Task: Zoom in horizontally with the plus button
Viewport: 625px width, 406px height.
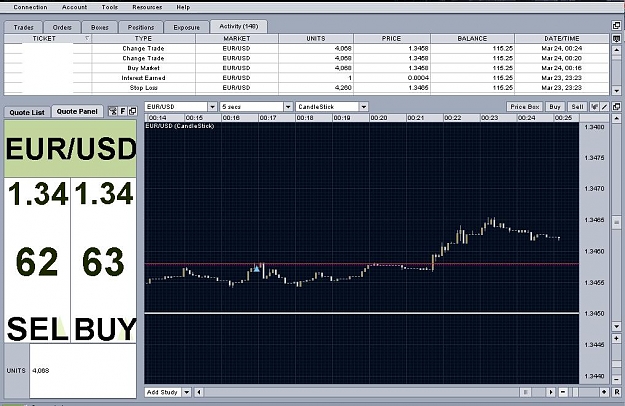Action: pyautogui.click(x=604, y=392)
